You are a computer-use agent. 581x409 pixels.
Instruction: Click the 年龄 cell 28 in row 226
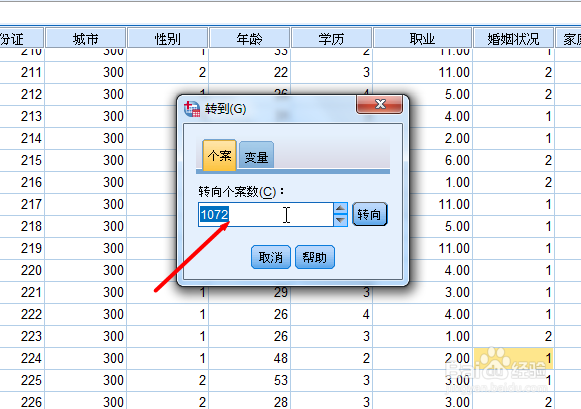[249, 401]
